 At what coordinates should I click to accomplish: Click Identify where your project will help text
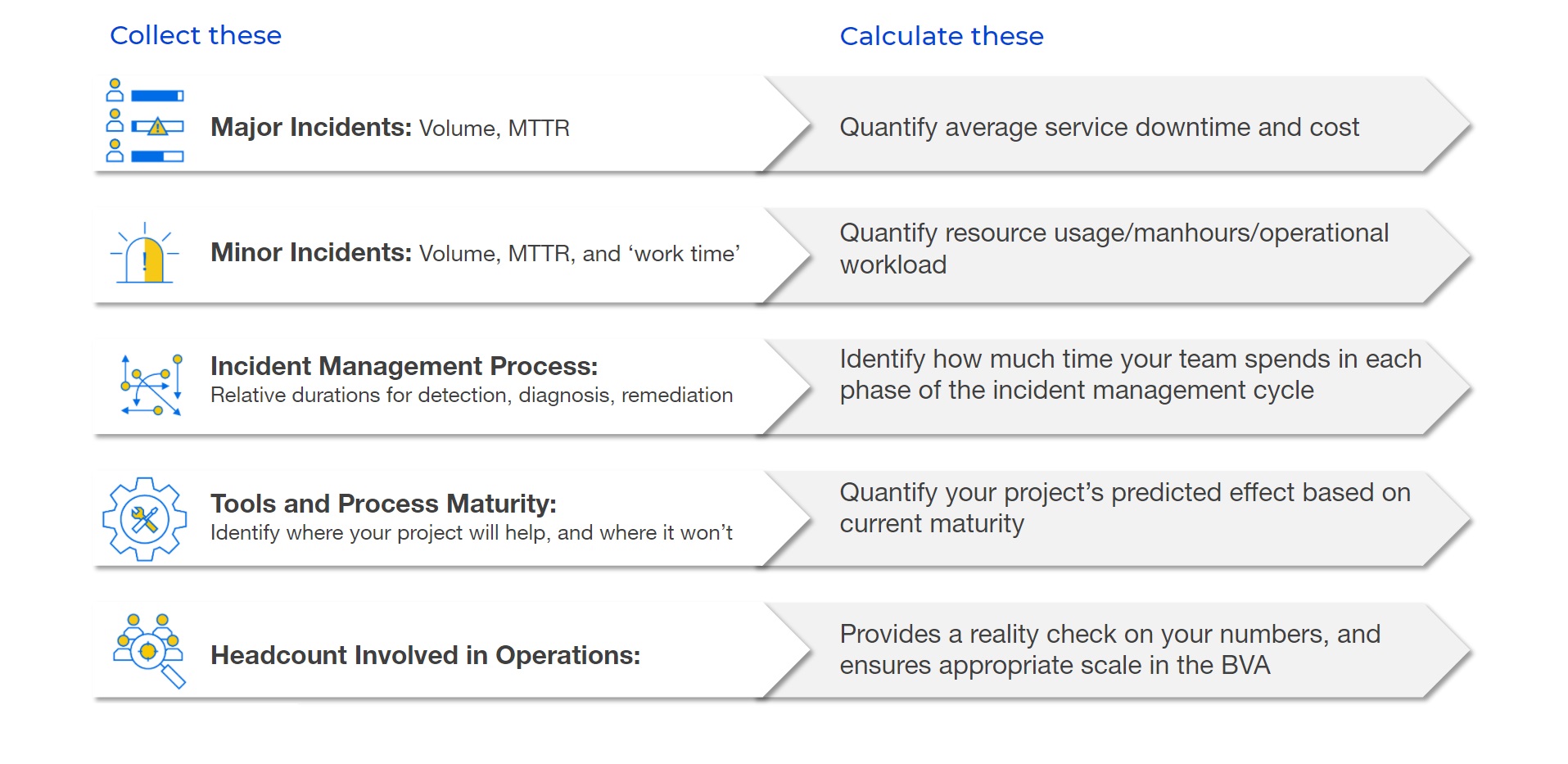(472, 532)
